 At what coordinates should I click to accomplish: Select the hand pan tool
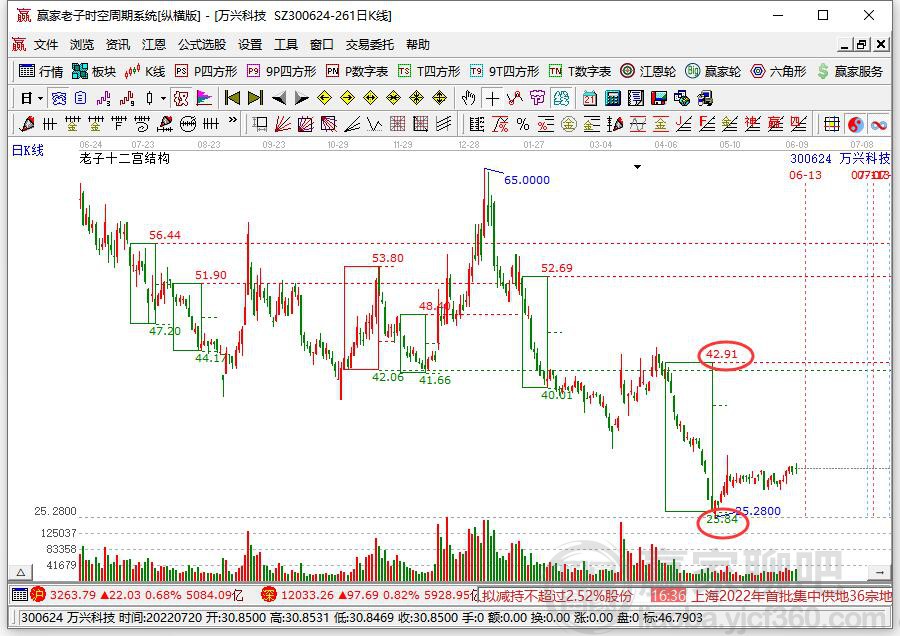468,99
